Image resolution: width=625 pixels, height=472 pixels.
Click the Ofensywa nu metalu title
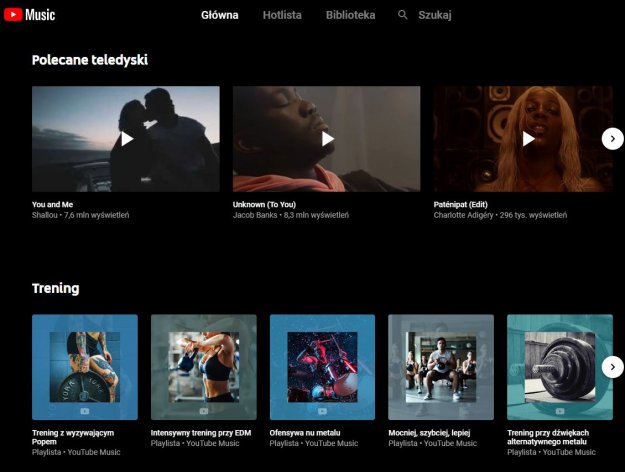pyautogui.click(x=305, y=433)
